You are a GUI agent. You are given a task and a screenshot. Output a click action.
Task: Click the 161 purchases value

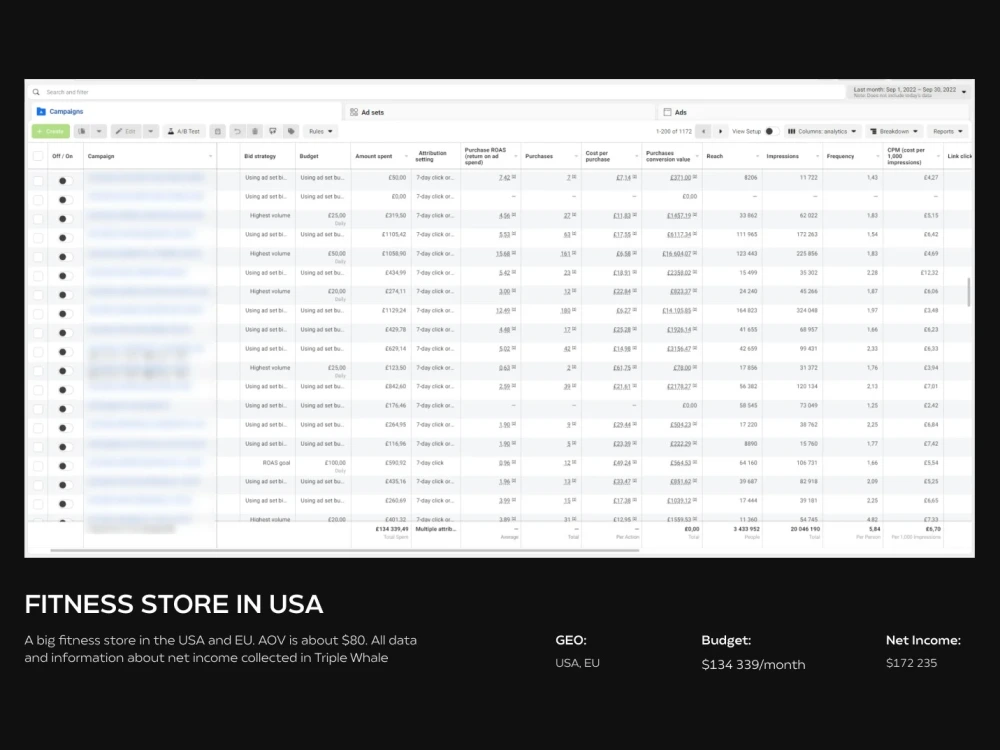pos(565,254)
